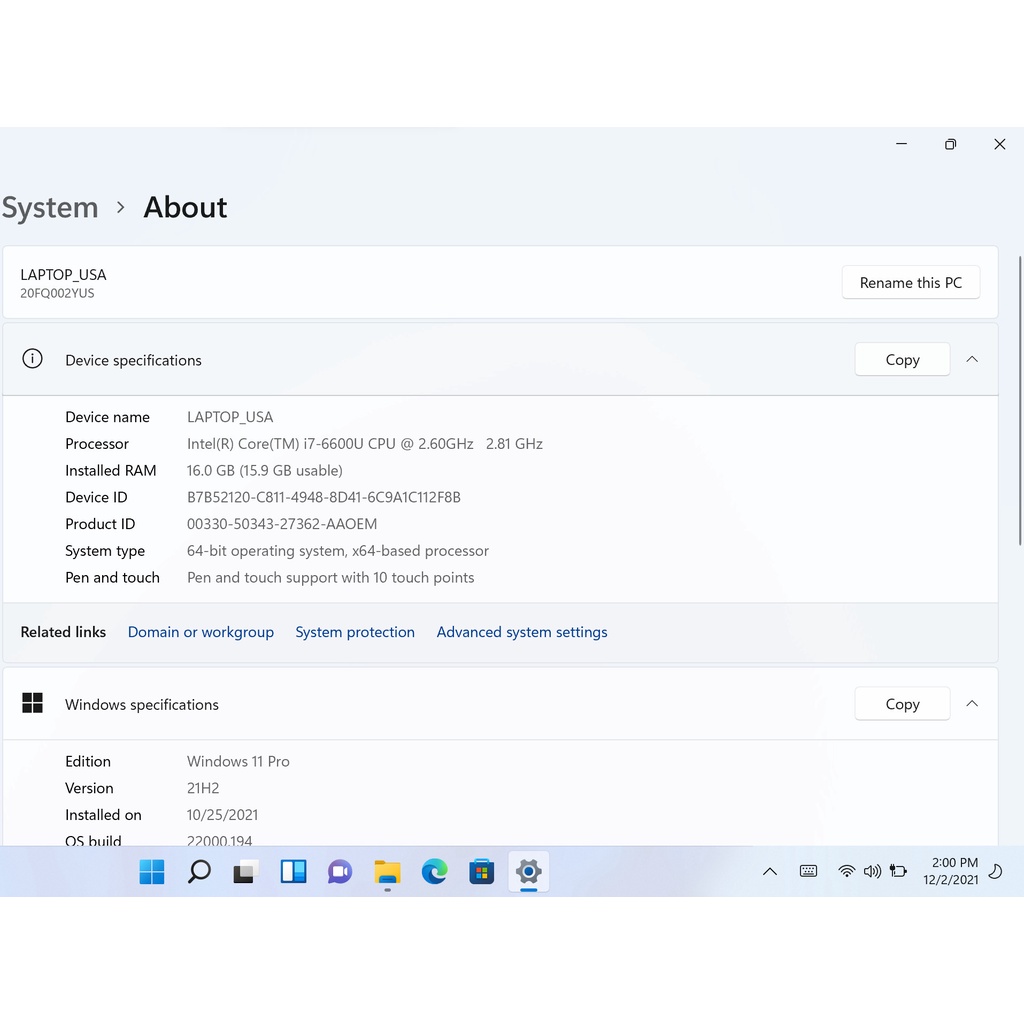1024x1024 pixels.
Task: Launch Teams Chat from taskbar
Action: point(340,872)
